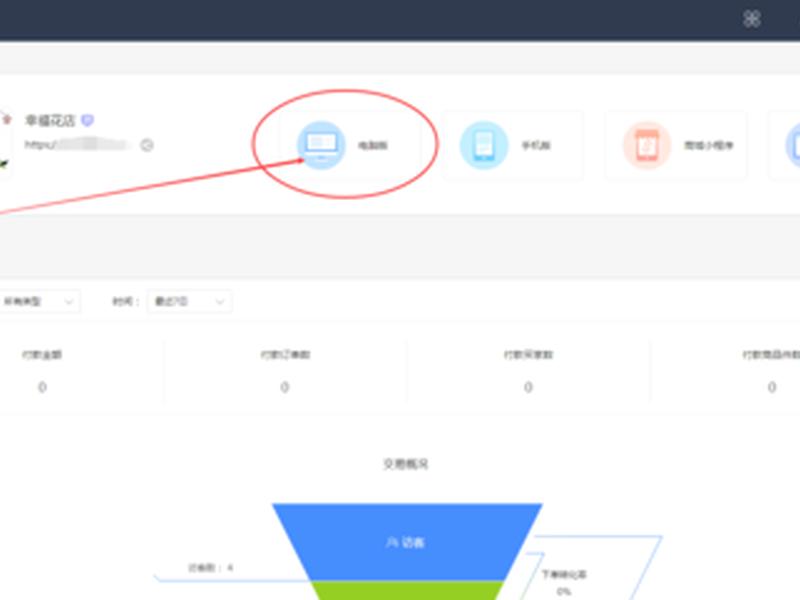This screenshot has width=800, height=600.
Task: Click the 付款买家数 value 0
Action: pos(528,387)
